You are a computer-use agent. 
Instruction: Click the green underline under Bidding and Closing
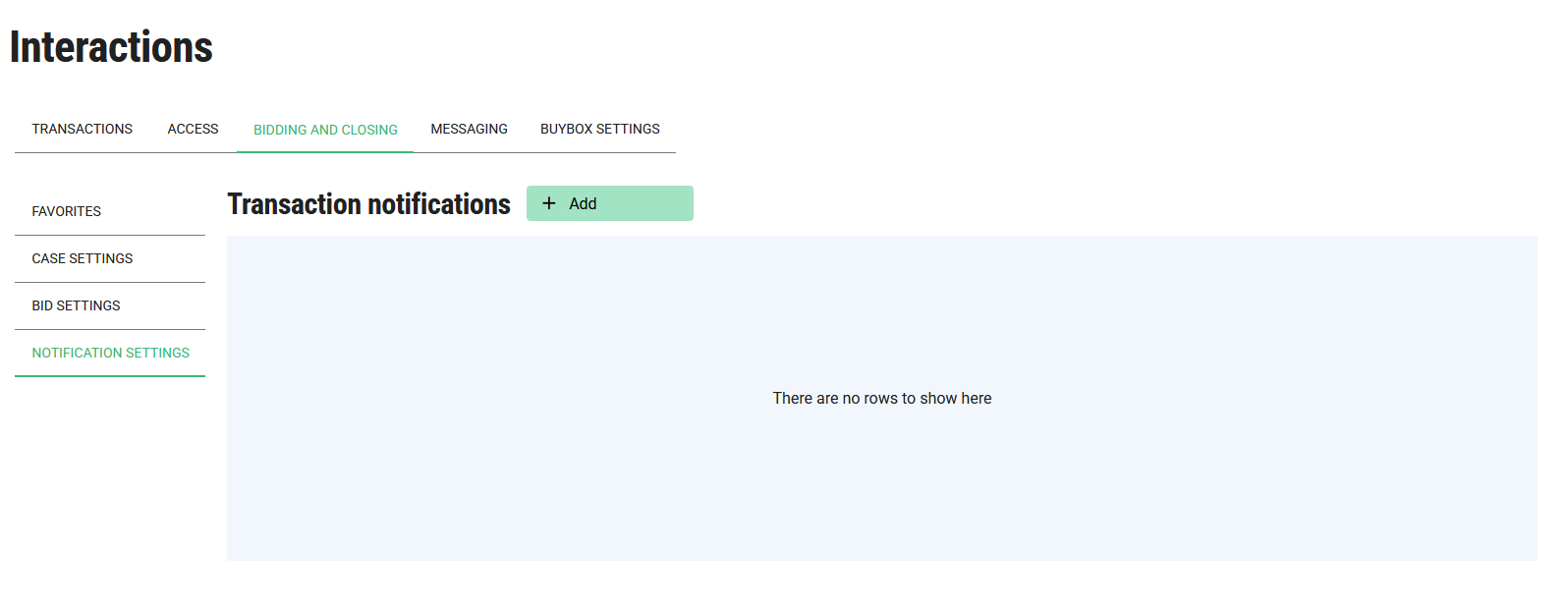tap(325, 152)
